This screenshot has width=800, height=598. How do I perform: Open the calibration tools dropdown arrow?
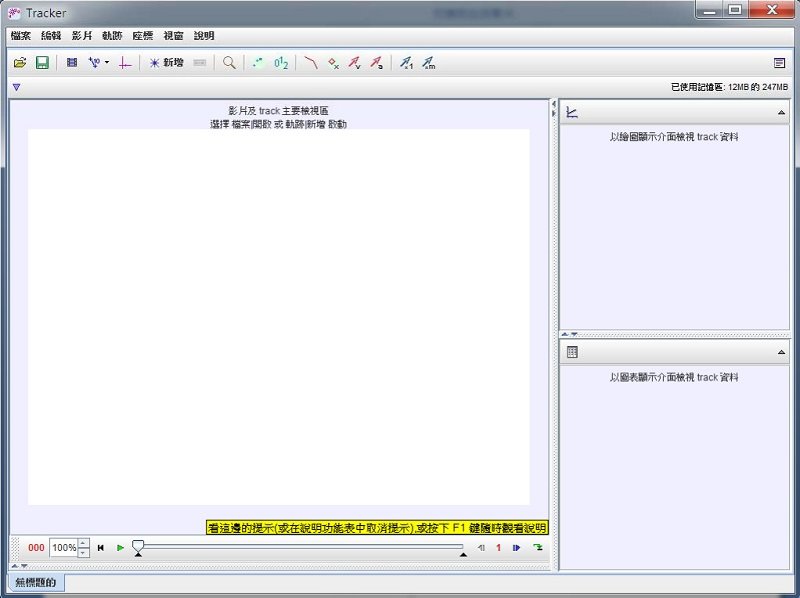coord(107,63)
